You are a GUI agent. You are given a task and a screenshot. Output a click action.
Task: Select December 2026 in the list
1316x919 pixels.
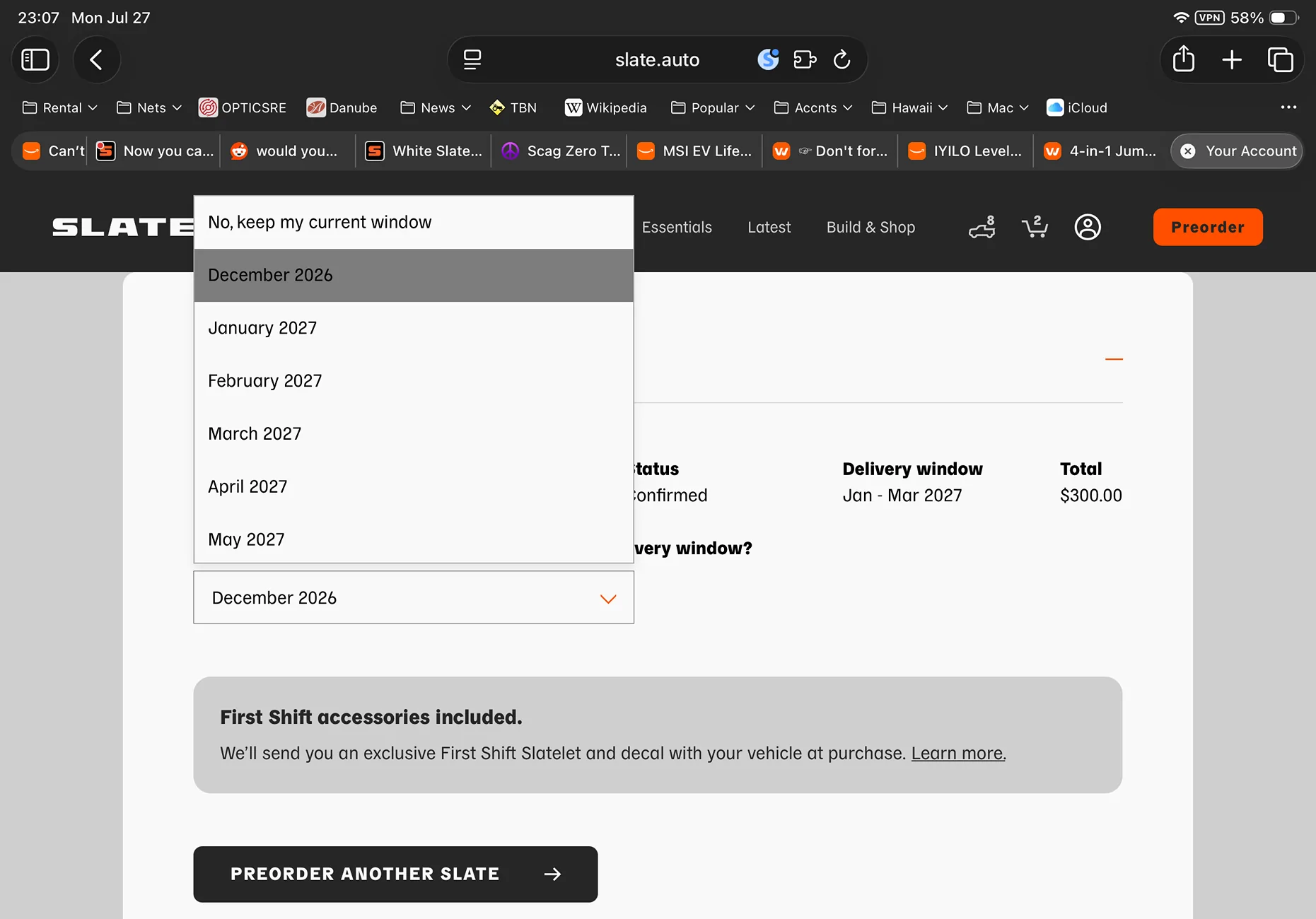click(414, 275)
